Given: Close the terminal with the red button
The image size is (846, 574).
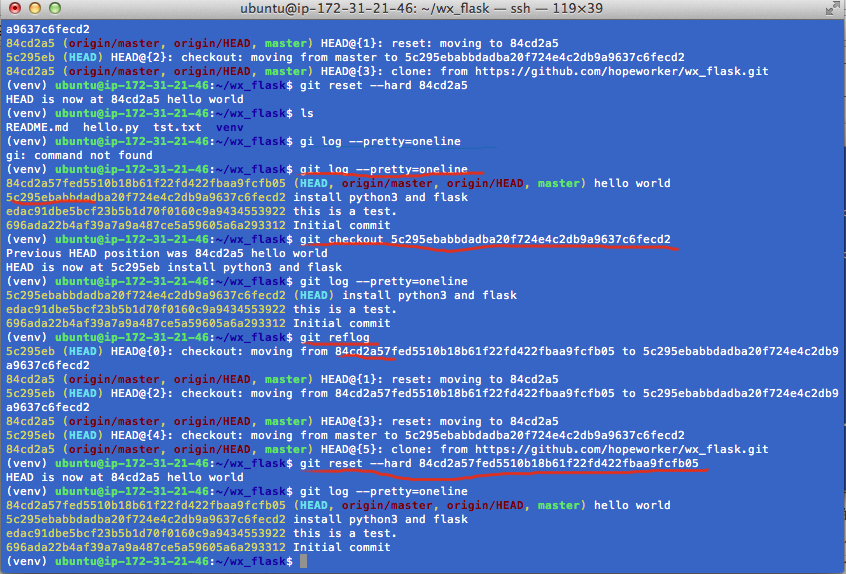Looking at the screenshot, I should [15, 8].
